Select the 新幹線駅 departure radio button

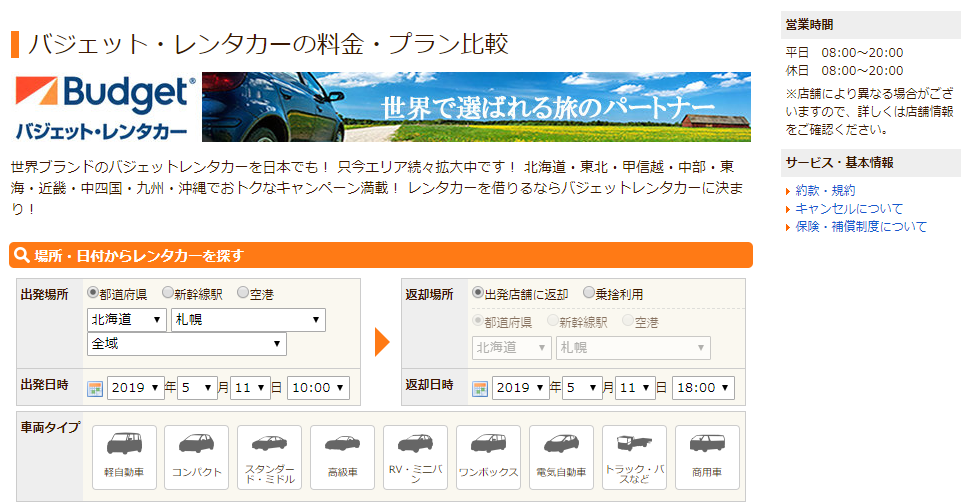[168, 294]
